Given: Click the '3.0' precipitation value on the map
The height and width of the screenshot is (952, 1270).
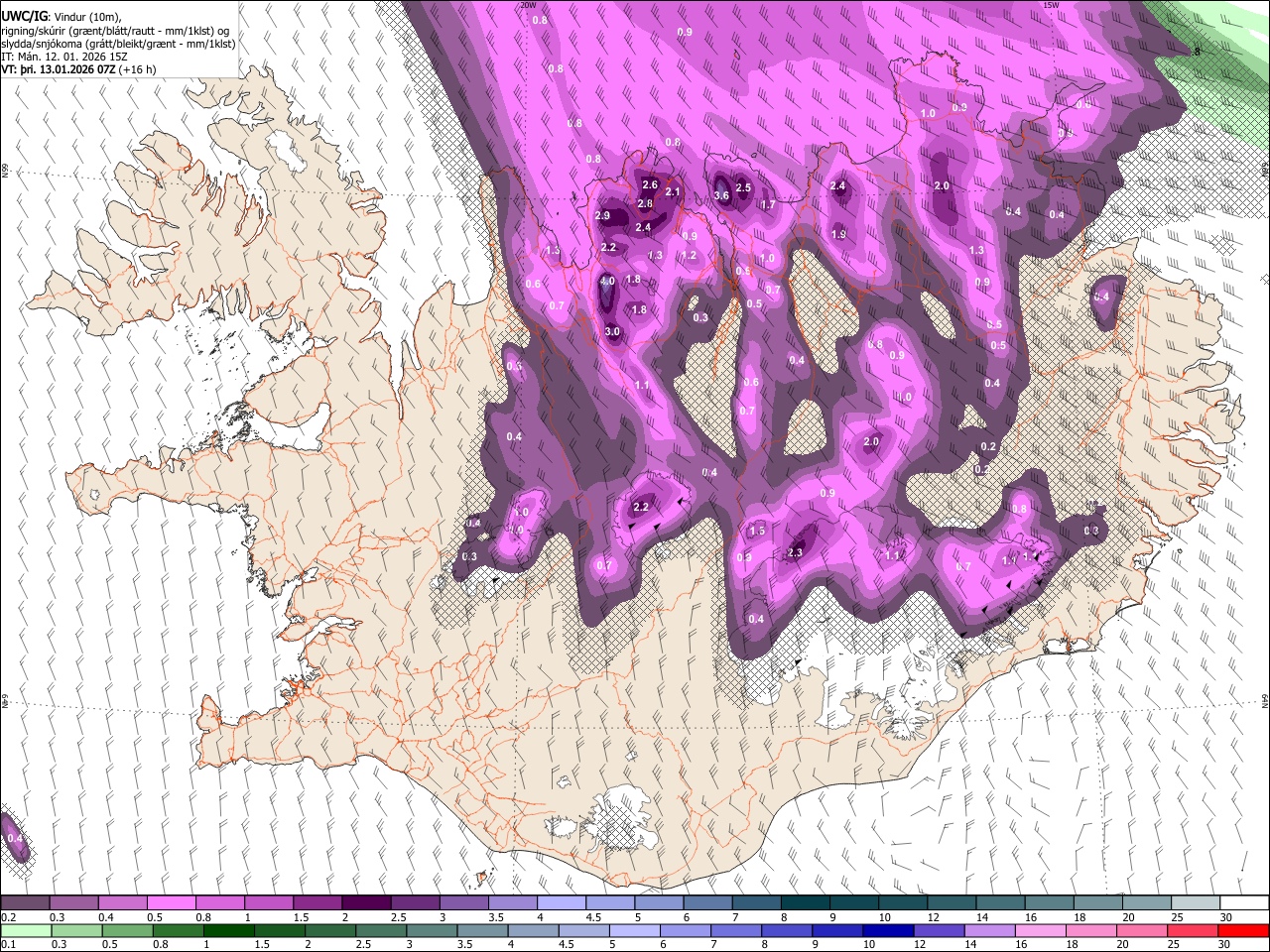Looking at the screenshot, I should [x=612, y=332].
